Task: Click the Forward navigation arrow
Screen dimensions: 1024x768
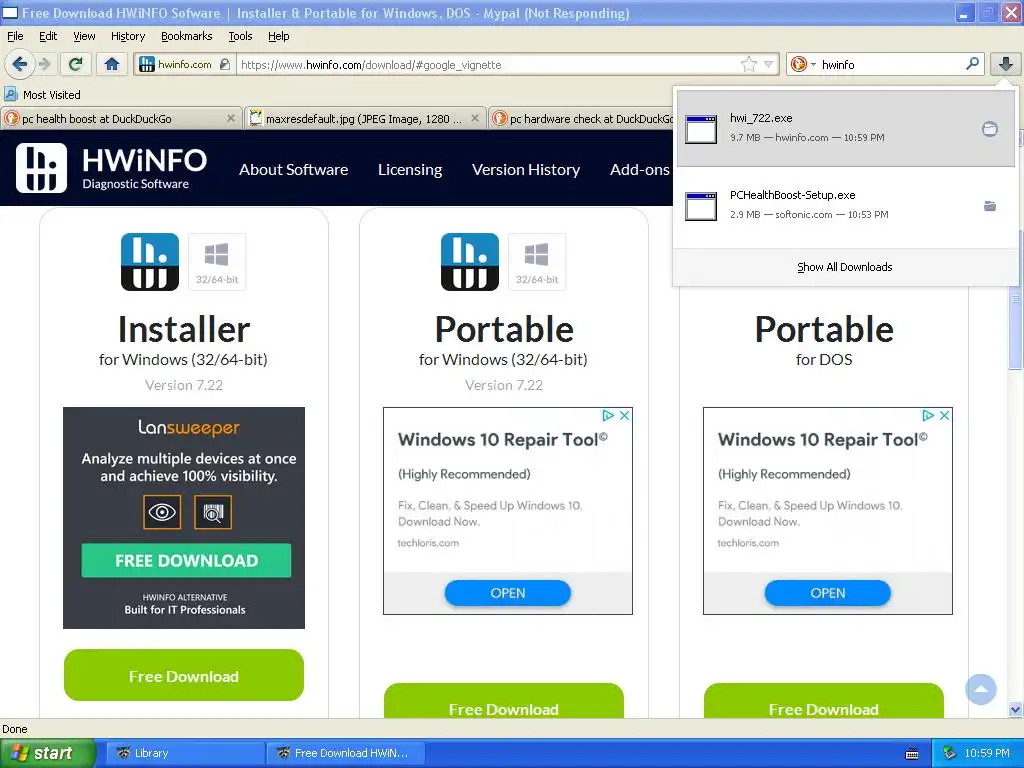Action: point(45,64)
